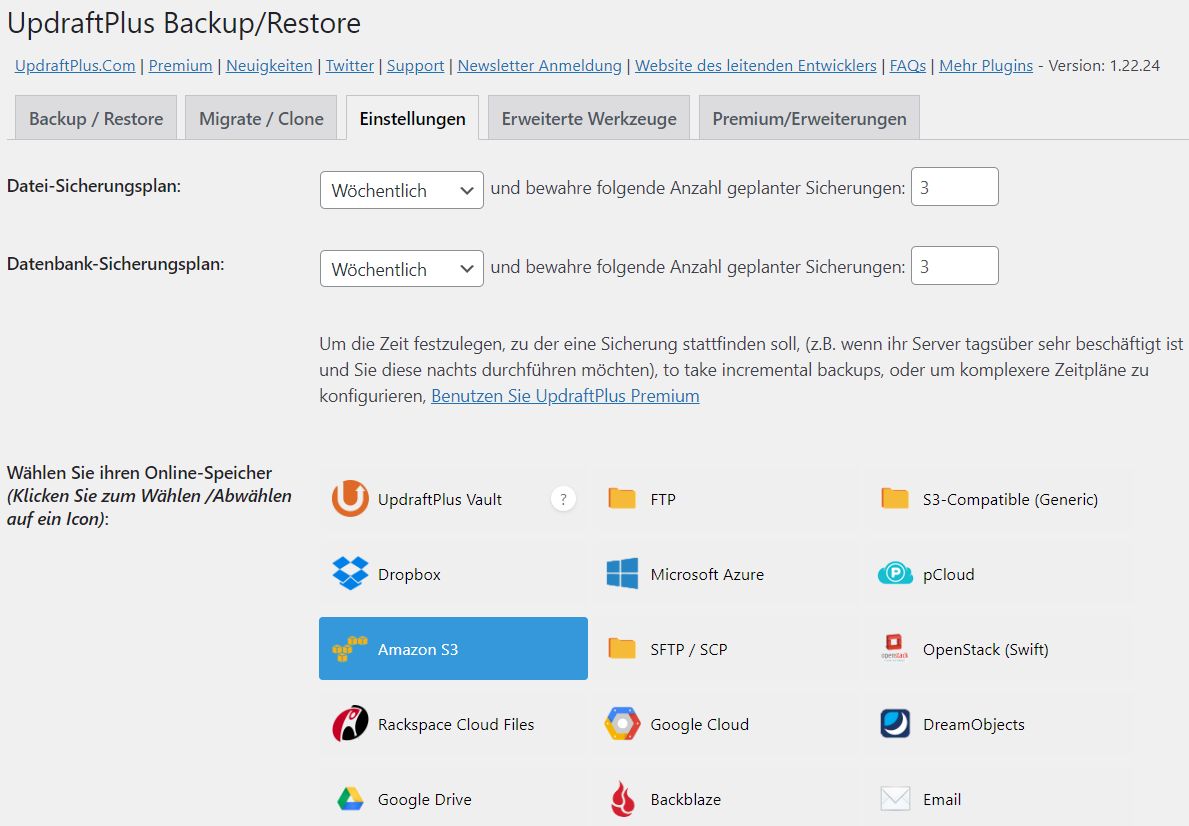Open the Datei-Sicherungsplan Wöchentlich dropdown
Viewport: 1189px width, 826px height.
(401, 190)
